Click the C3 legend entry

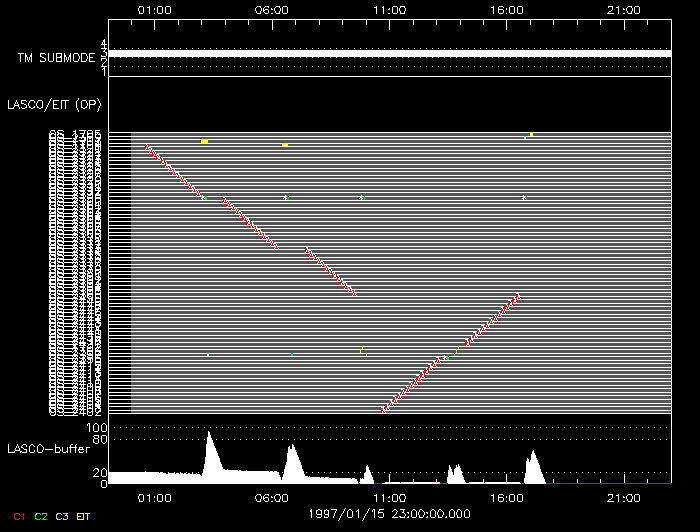(x=62, y=516)
